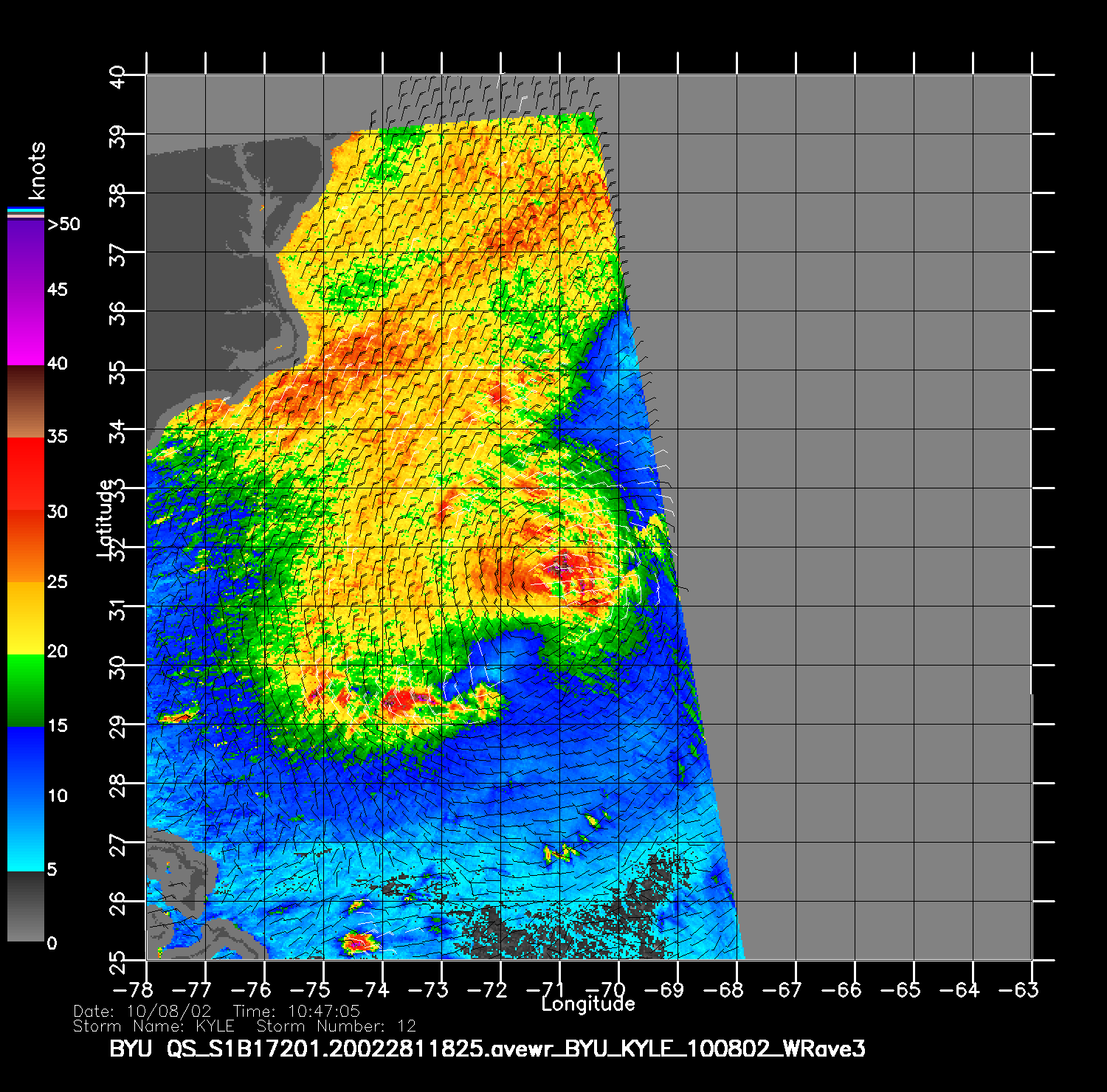The width and height of the screenshot is (1107, 1092).
Task: Click the 'Latitude' axis label
Action: (x=106, y=517)
